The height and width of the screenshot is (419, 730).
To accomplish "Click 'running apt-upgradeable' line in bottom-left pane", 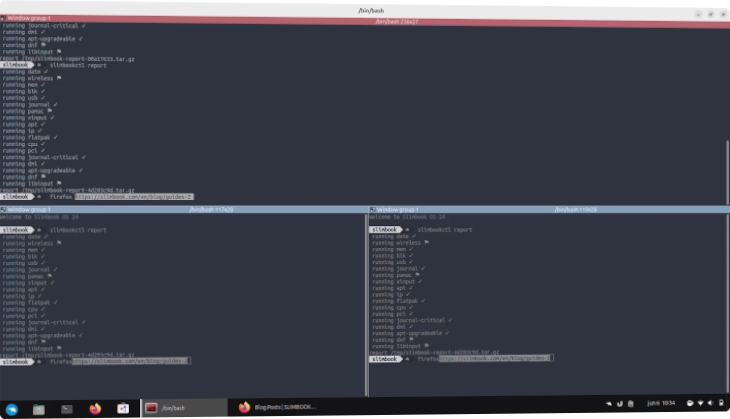I will (43, 335).
